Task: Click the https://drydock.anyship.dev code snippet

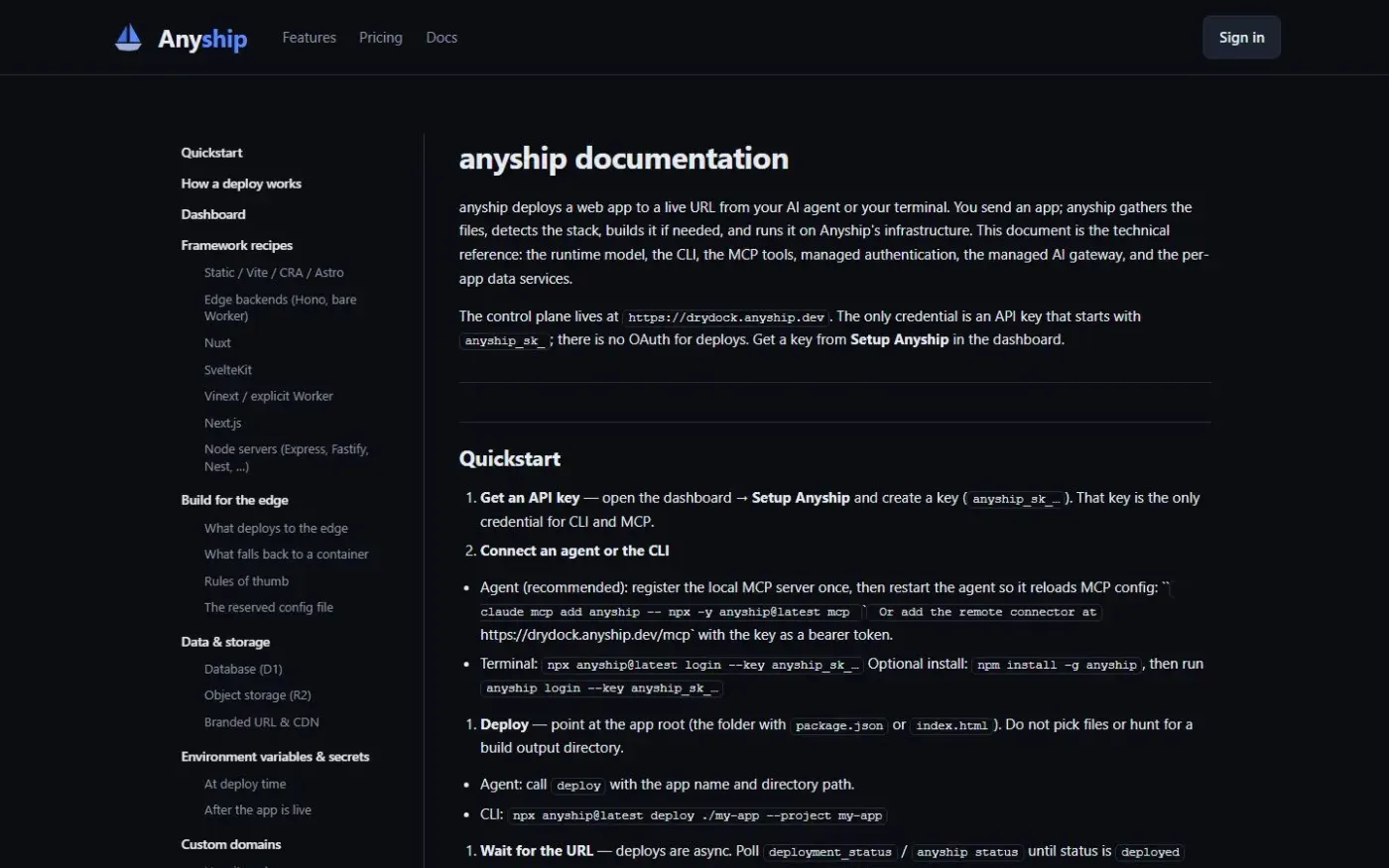Action: pos(726,317)
